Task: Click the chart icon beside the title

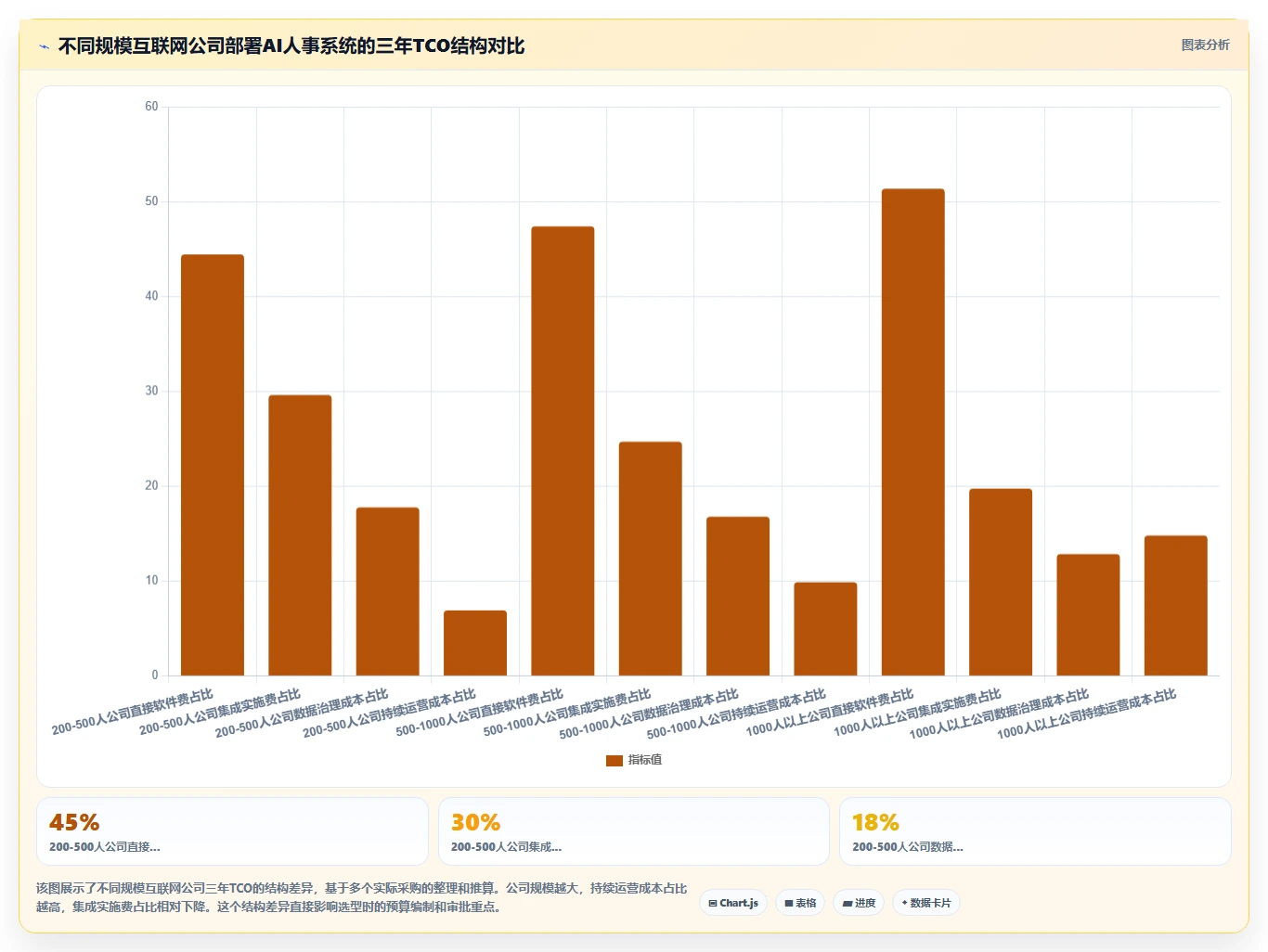Action: (x=44, y=46)
